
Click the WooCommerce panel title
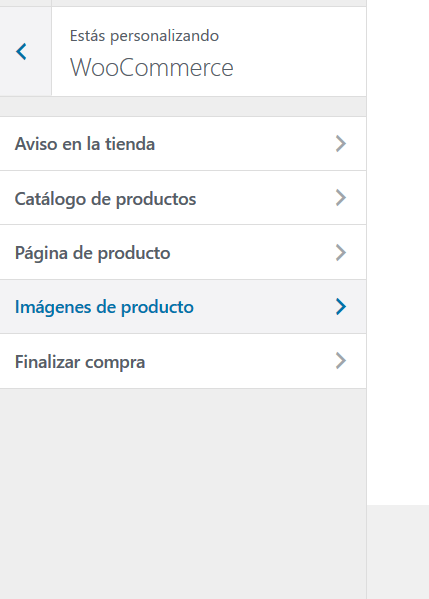[152, 68]
